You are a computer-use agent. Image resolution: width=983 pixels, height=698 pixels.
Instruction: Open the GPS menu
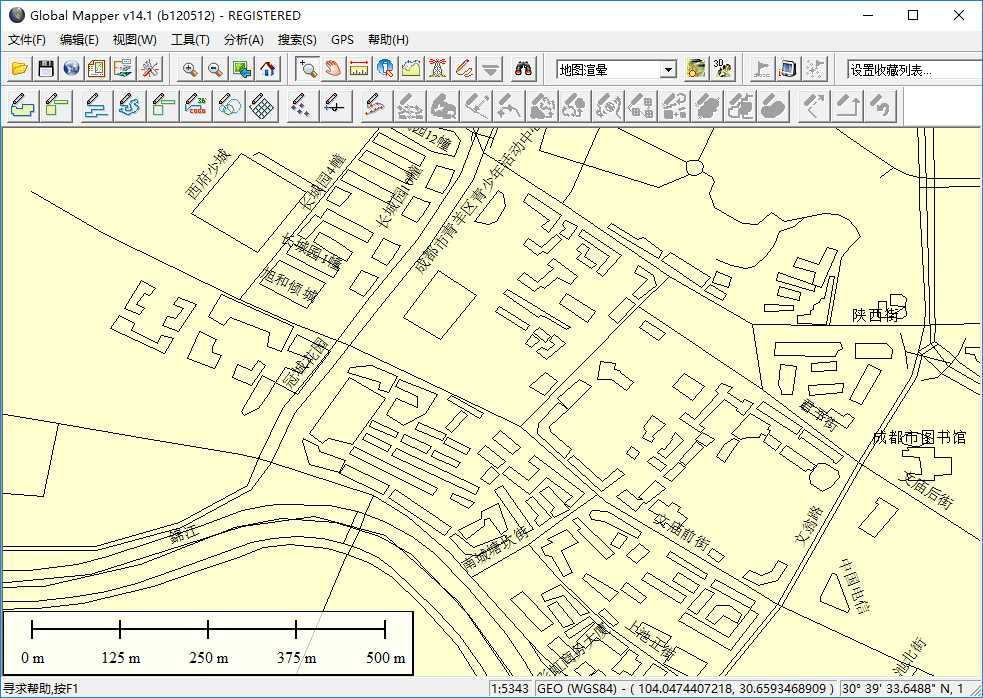coord(342,40)
